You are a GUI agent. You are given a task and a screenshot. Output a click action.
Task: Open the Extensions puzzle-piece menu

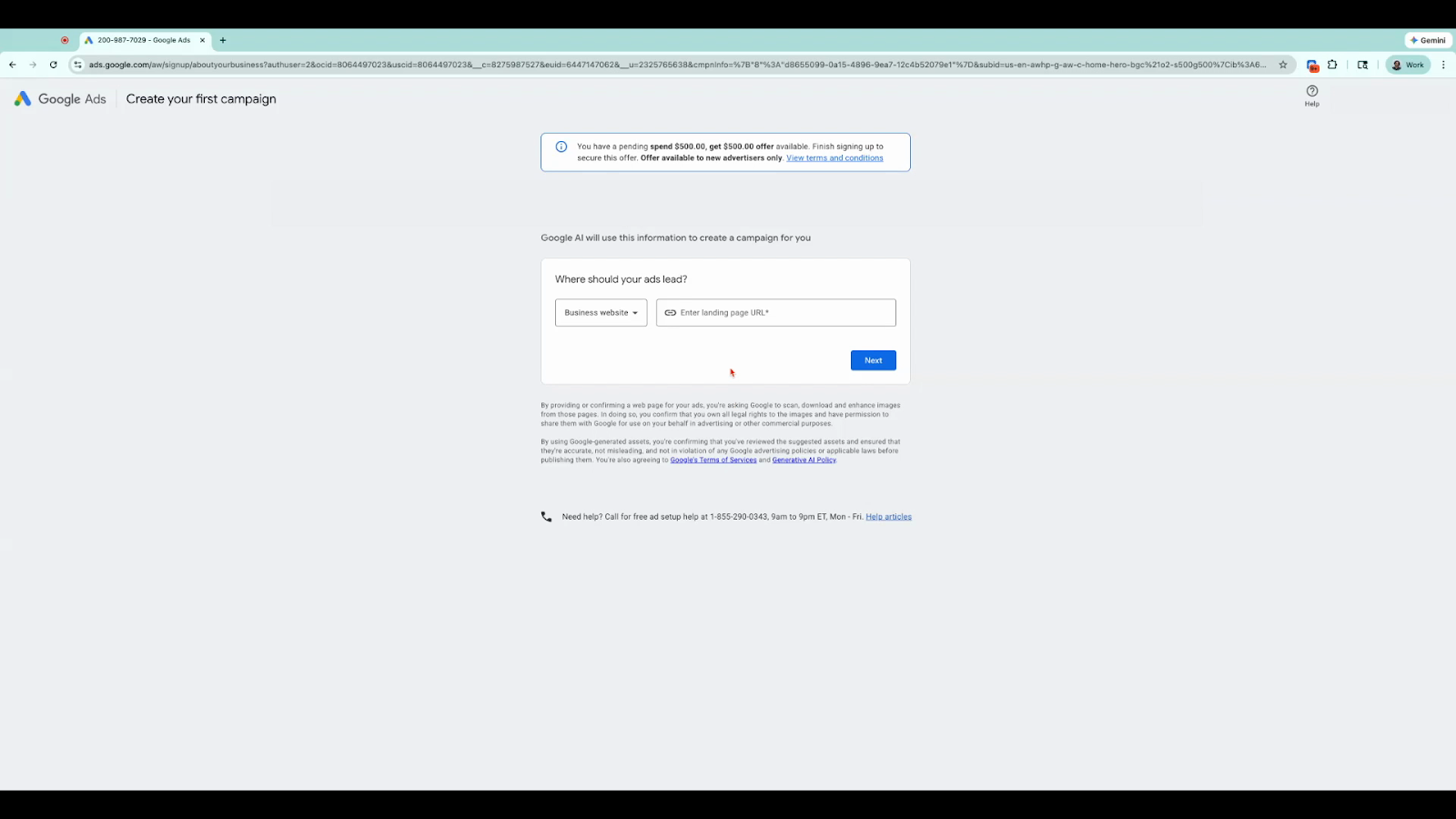pyautogui.click(x=1332, y=65)
